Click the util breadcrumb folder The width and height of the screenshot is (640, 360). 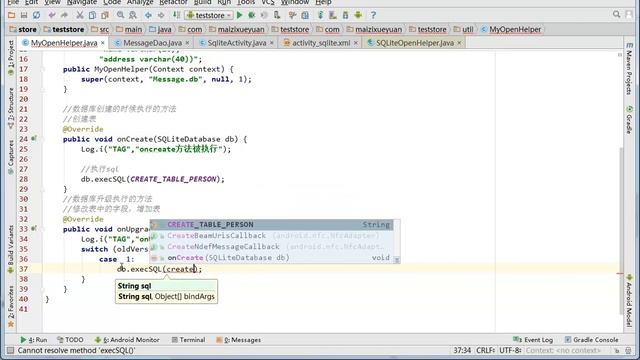tap(464, 29)
